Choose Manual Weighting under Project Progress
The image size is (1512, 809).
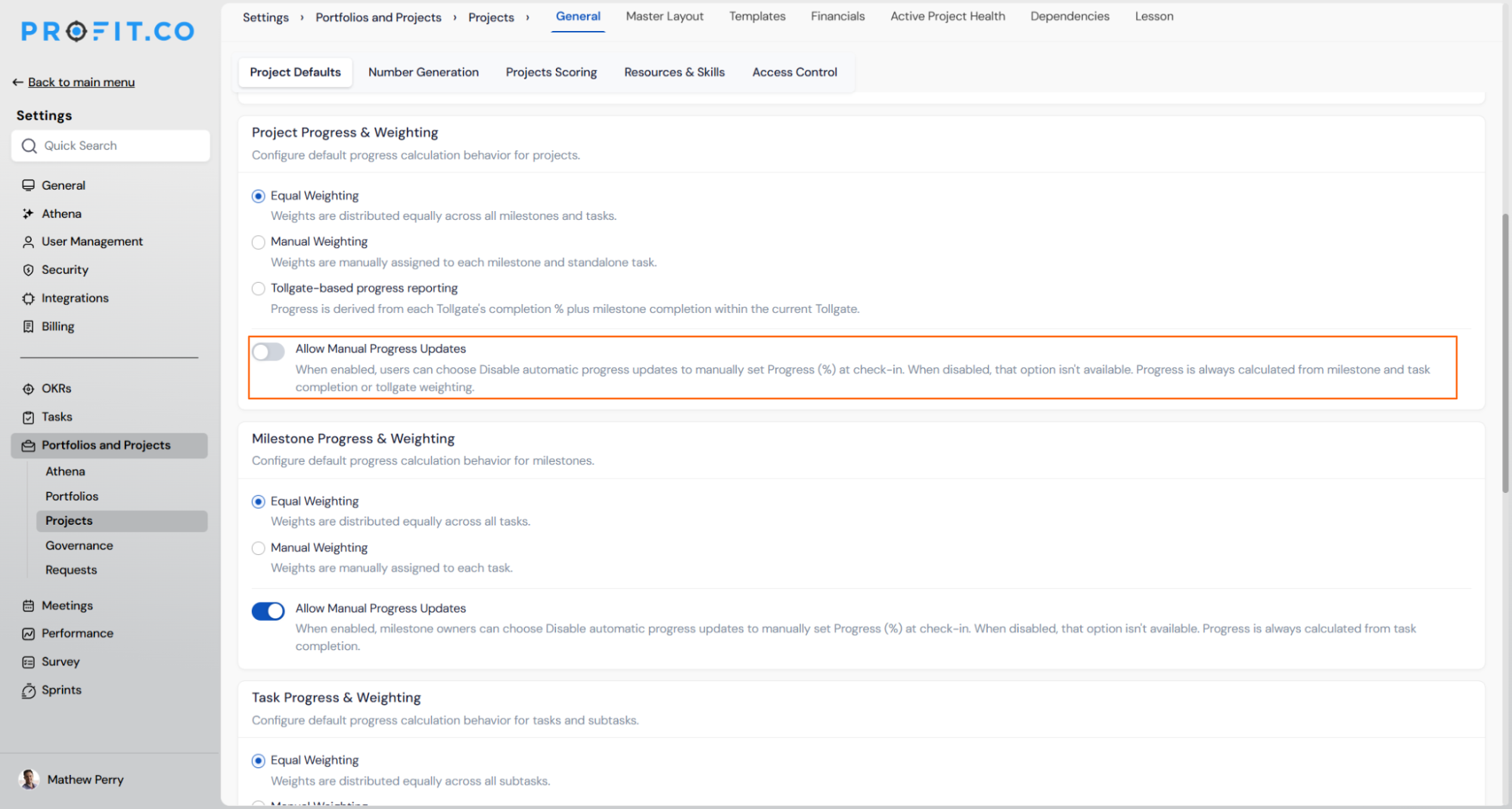pyautogui.click(x=258, y=242)
